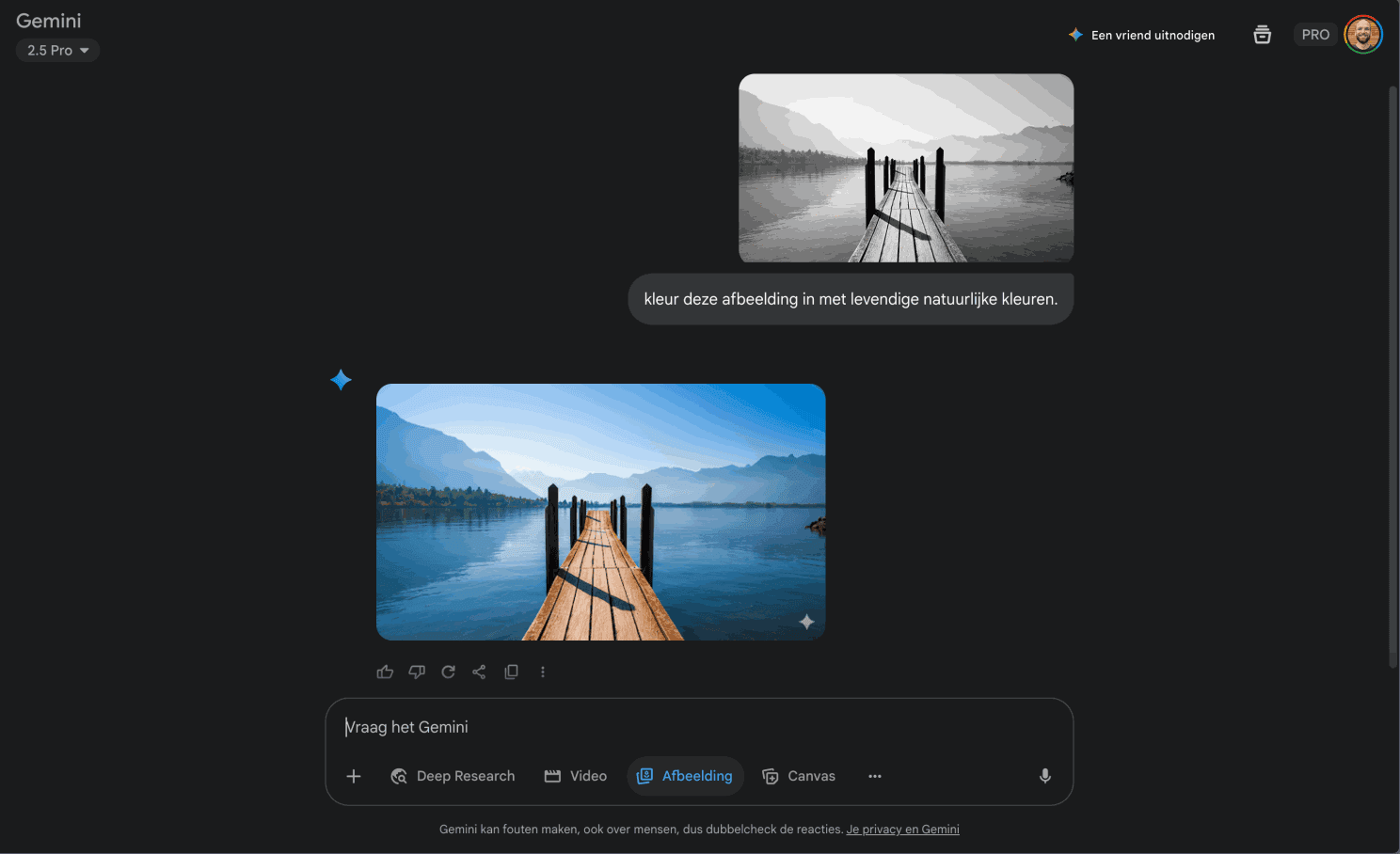
Task: Select the Video tool
Action: coord(576,776)
